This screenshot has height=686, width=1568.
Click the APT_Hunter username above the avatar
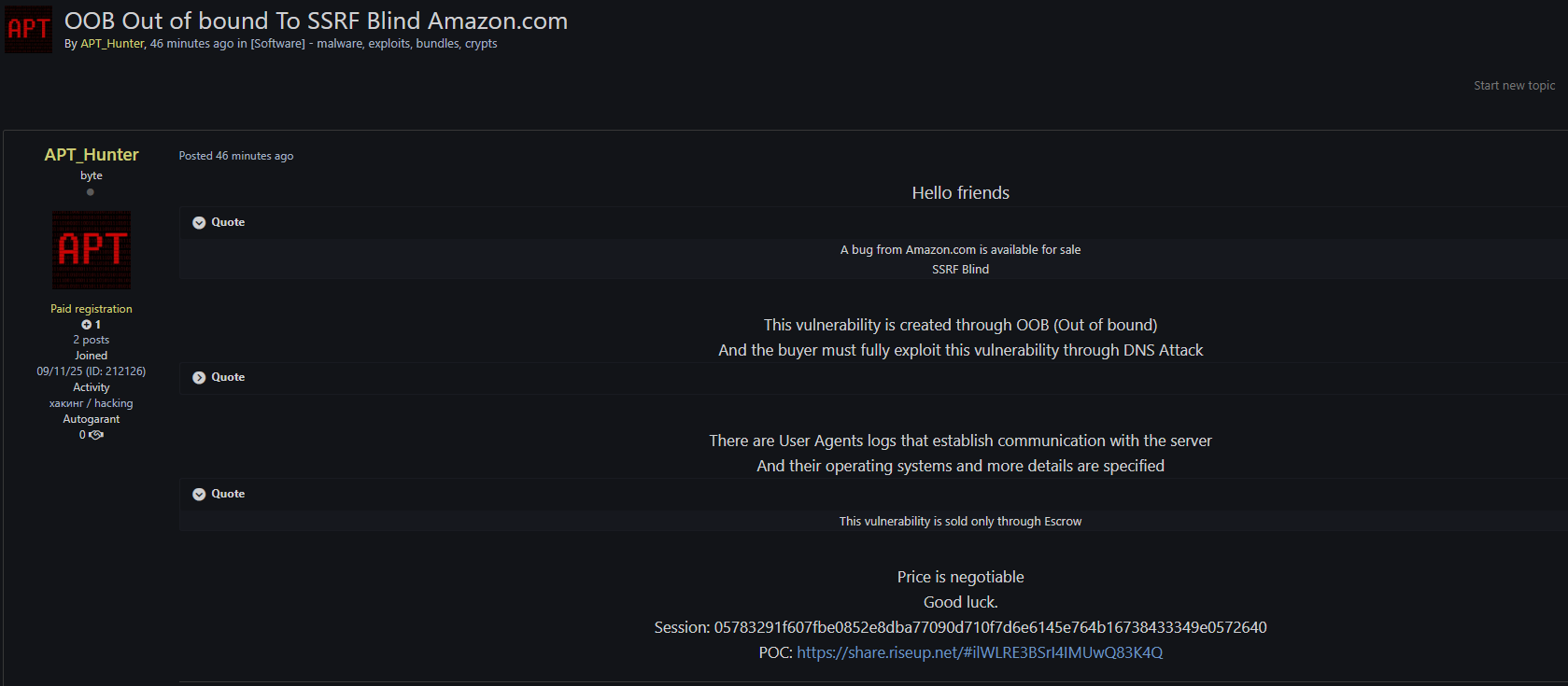[92, 155]
